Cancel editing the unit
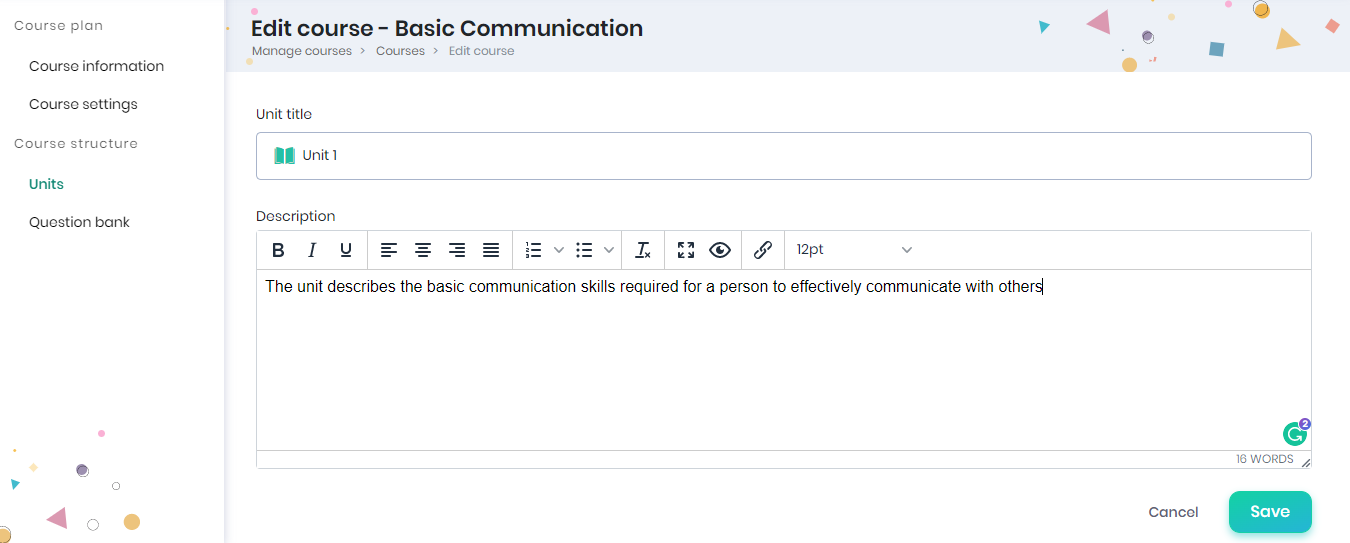Screen dimensions: 1350x543 [1173, 512]
